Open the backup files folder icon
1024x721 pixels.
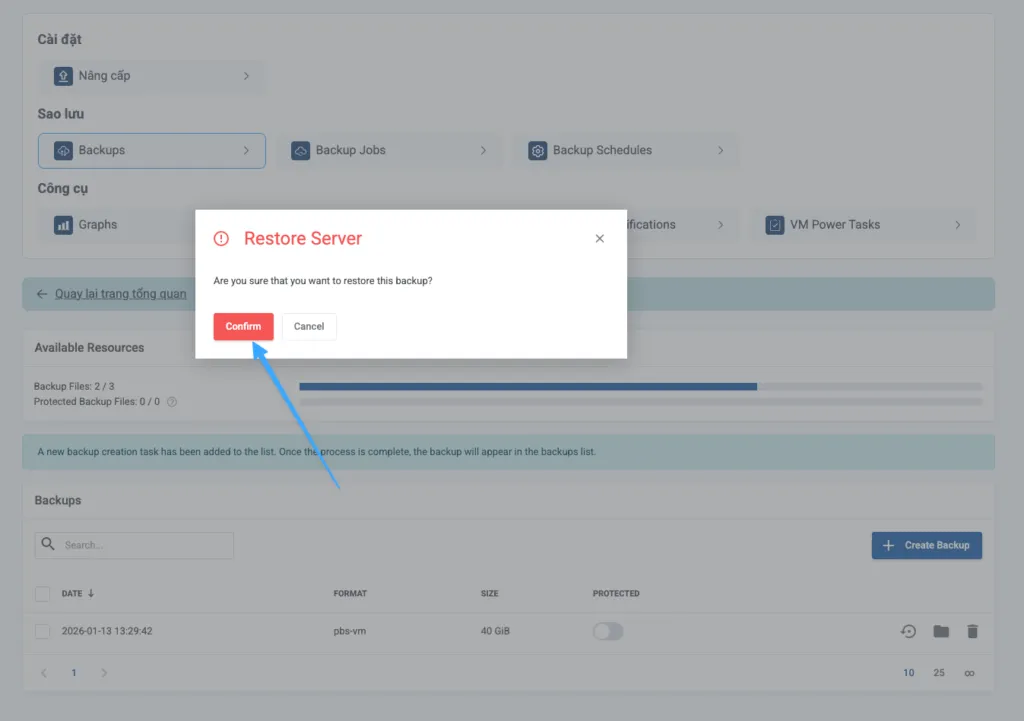(941, 631)
